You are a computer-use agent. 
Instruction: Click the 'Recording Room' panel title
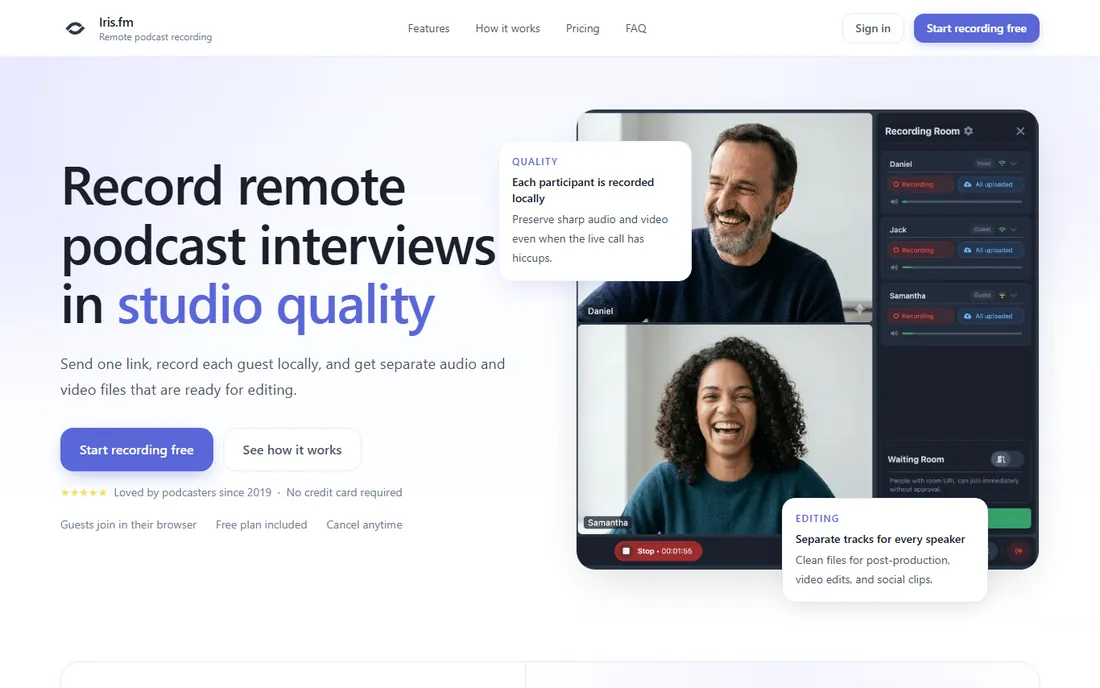pos(922,131)
